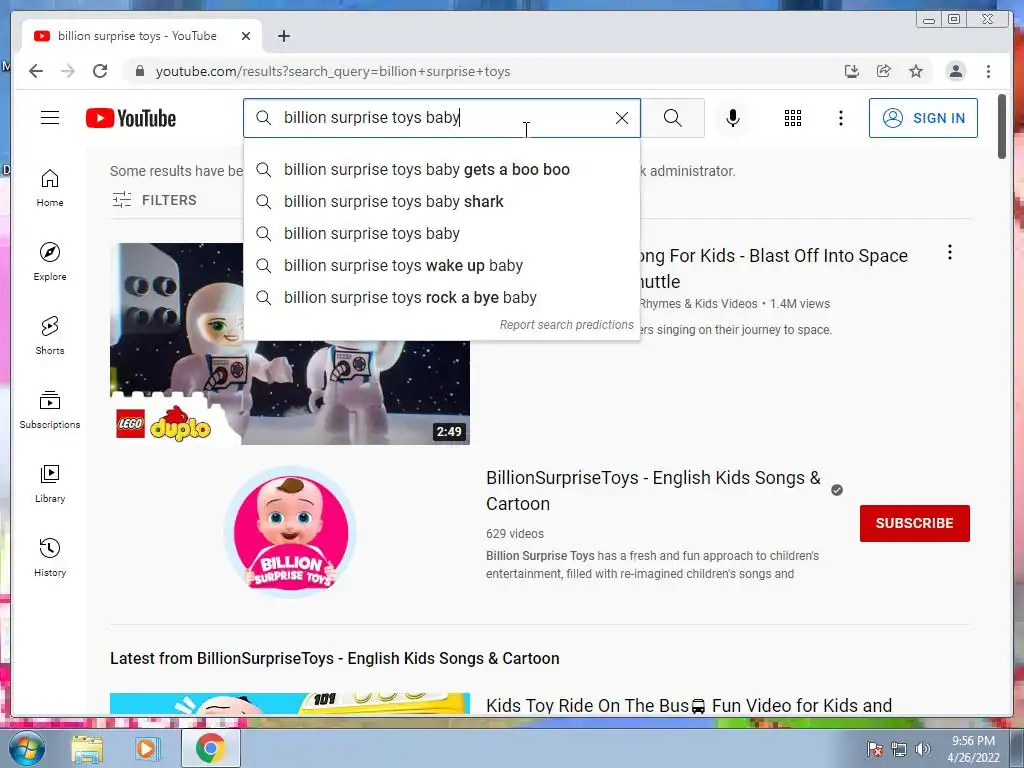Open the Chrome profile avatar icon
The height and width of the screenshot is (768, 1024).
[x=955, y=71]
